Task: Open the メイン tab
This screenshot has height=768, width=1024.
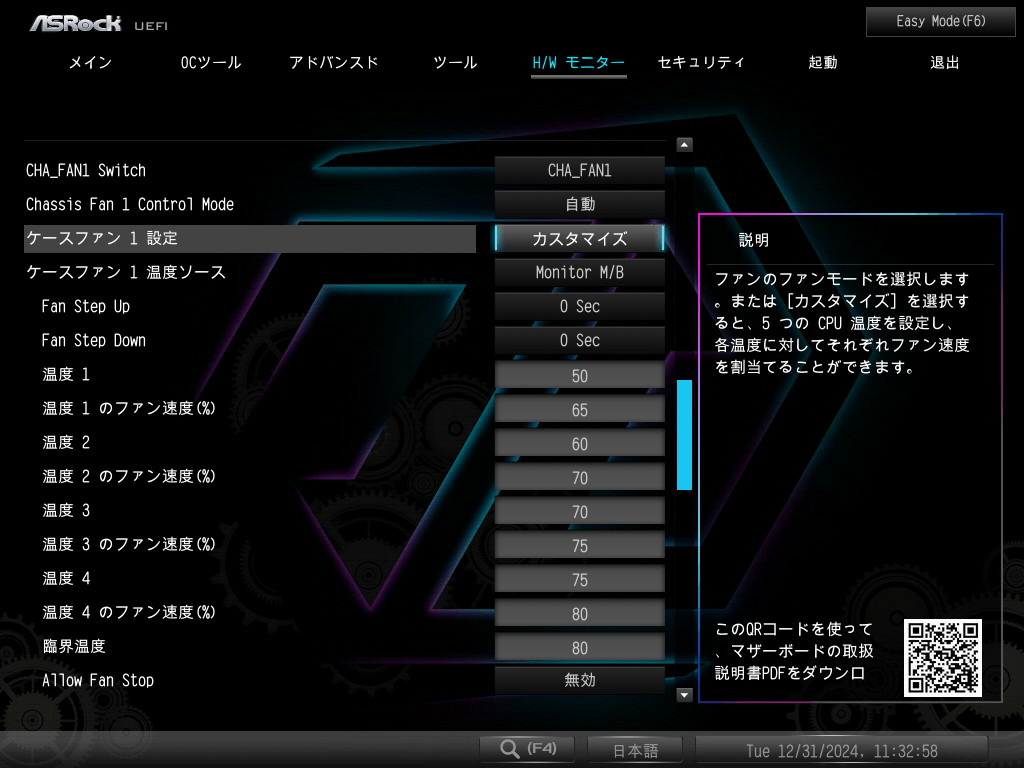Action: (91, 63)
